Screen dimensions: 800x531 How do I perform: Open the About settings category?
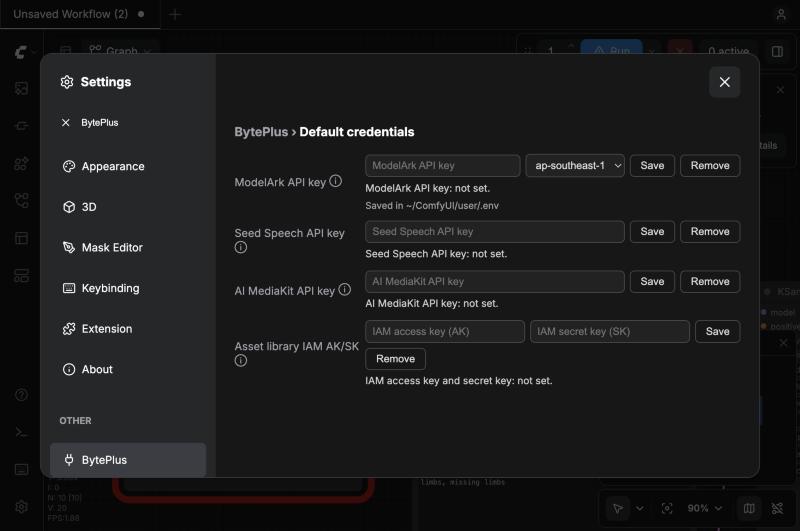pos(128,369)
